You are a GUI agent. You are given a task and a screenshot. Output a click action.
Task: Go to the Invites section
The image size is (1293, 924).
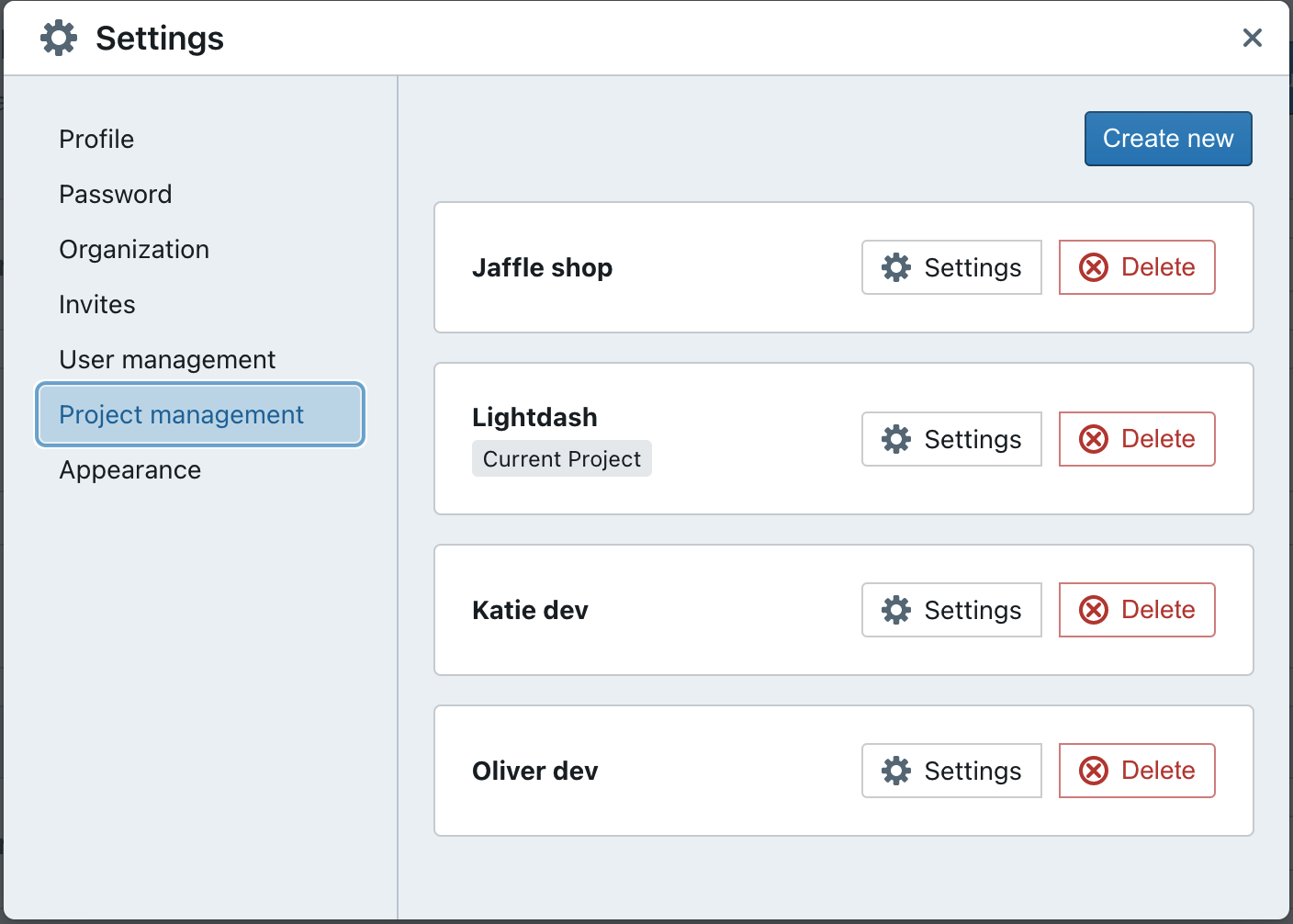[x=97, y=304]
